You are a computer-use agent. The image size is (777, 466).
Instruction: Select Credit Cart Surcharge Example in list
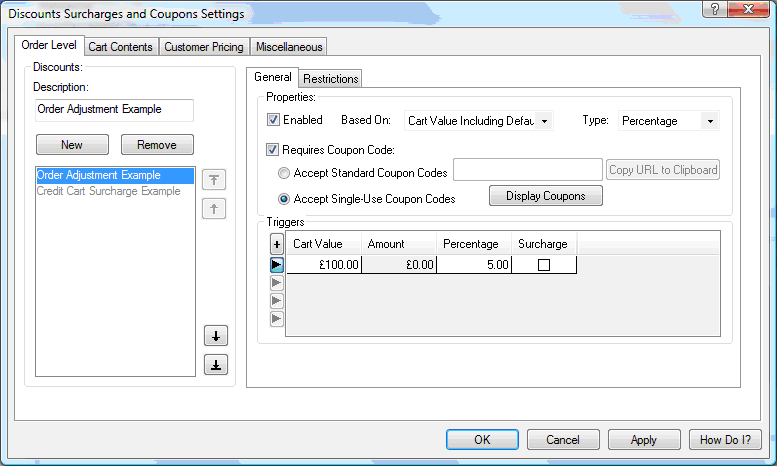point(109,190)
